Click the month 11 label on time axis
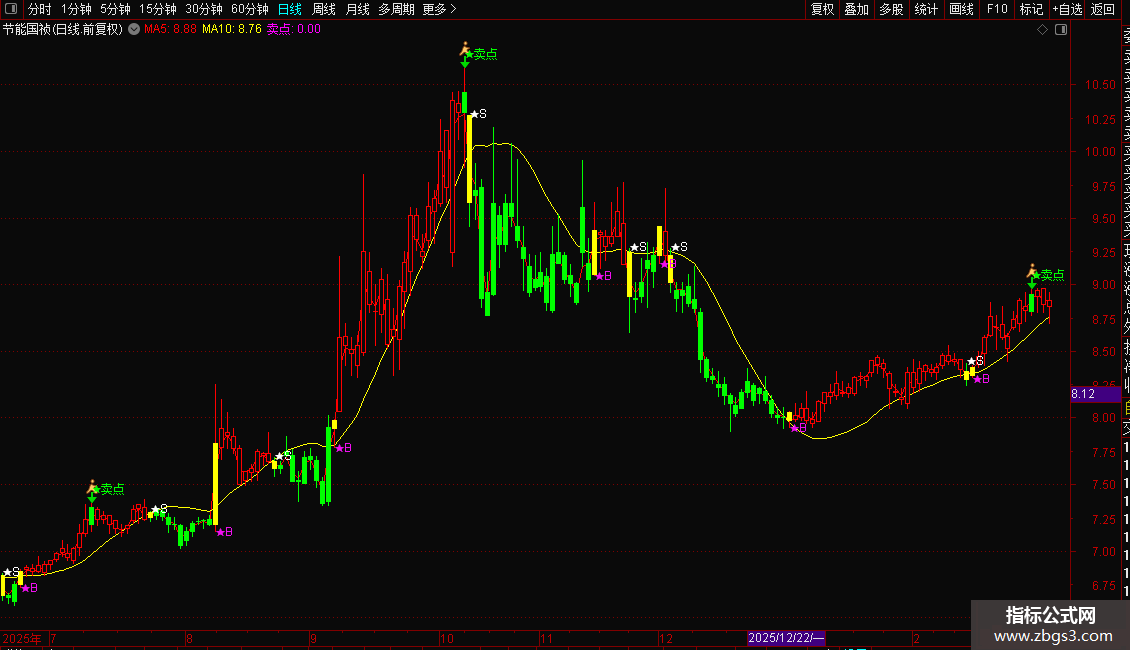The width and height of the screenshot is (1130, 650). [546, 638]
